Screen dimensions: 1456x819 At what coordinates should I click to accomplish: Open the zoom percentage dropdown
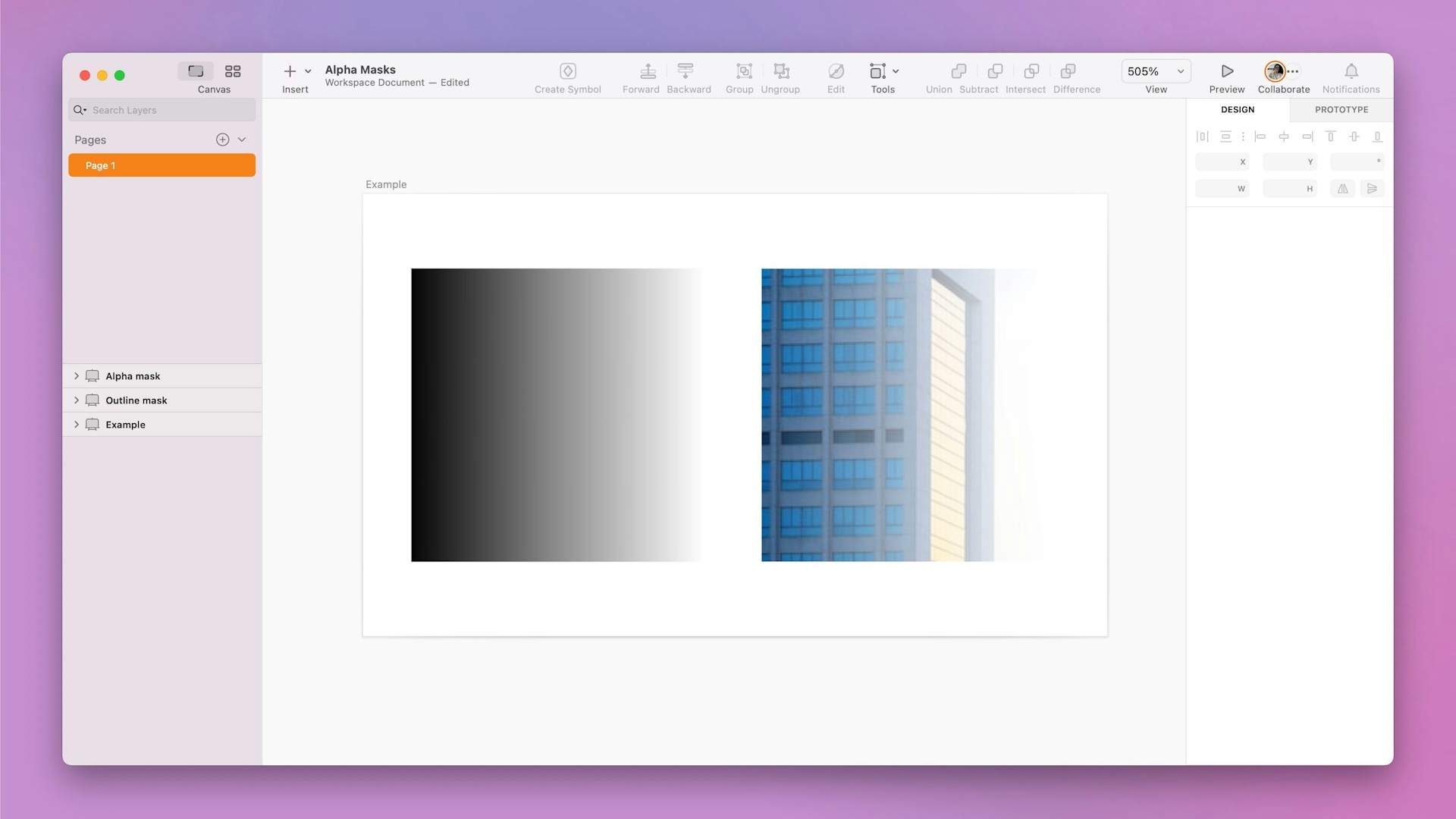[x=1180, y=71]
